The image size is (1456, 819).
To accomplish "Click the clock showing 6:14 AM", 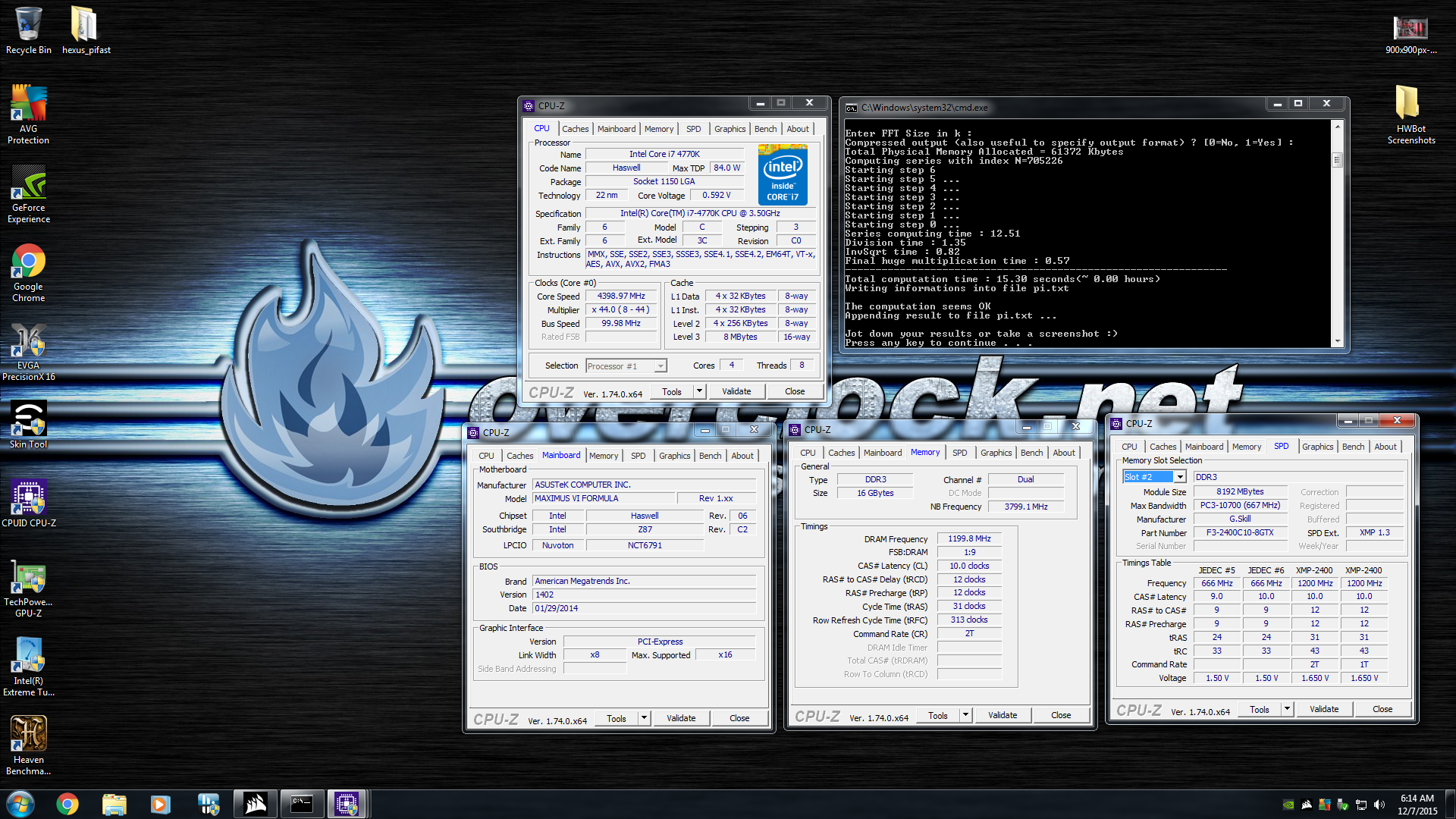I will (x=1417, y=799).
